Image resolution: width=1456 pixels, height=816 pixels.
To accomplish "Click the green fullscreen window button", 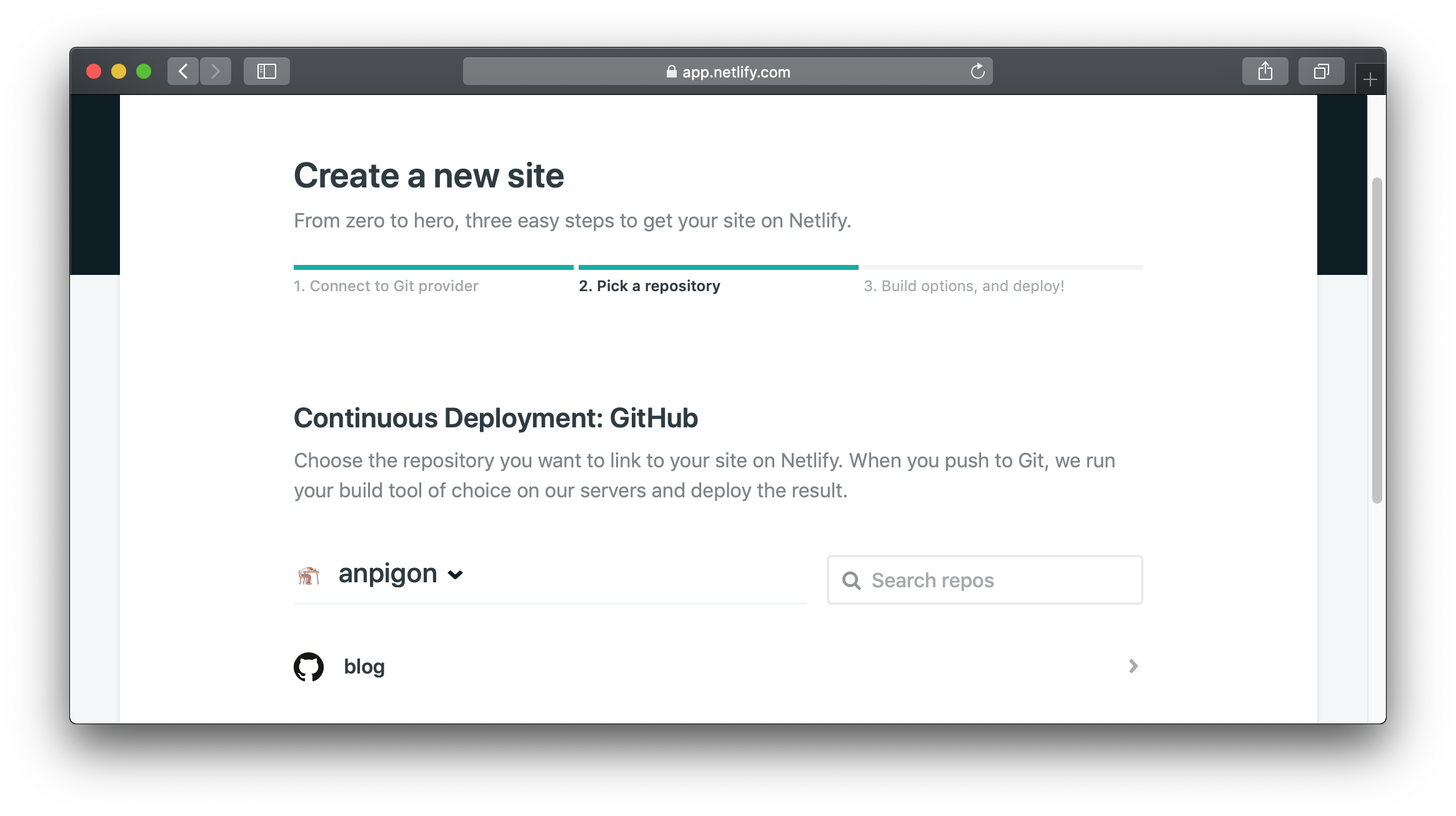I will 144,71.
